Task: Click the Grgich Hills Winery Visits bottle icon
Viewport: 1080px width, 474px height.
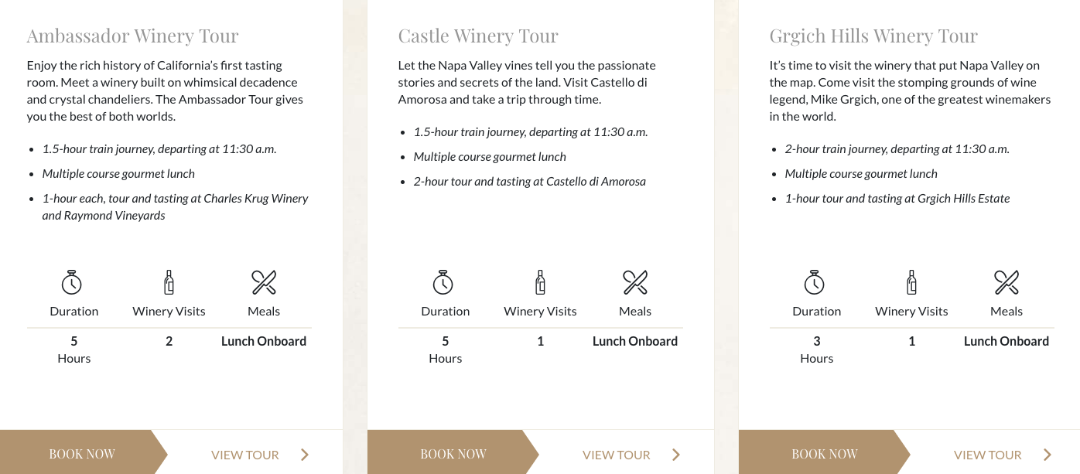Action: 911,282
